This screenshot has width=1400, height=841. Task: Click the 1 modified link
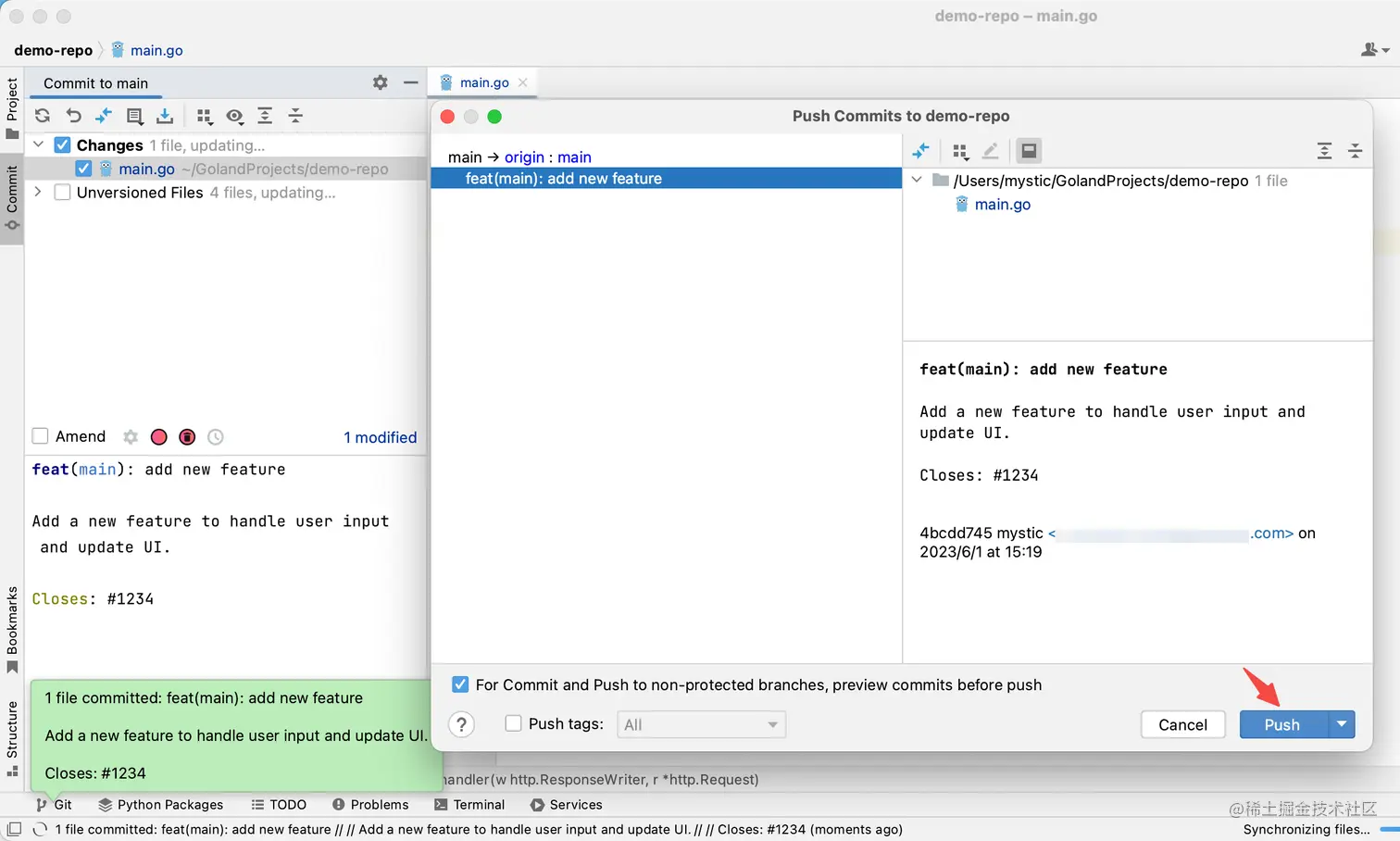(381, 437)
